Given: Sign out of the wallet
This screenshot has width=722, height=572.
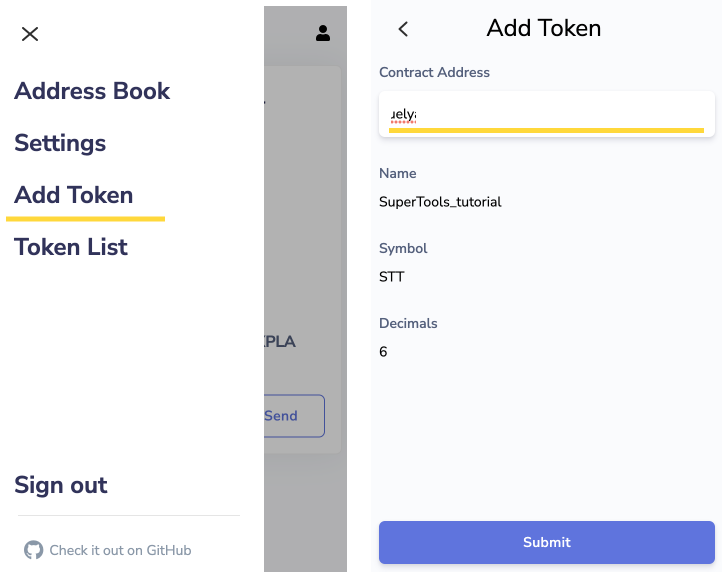Looking at the screenshot, I should [x=61, y=485].
